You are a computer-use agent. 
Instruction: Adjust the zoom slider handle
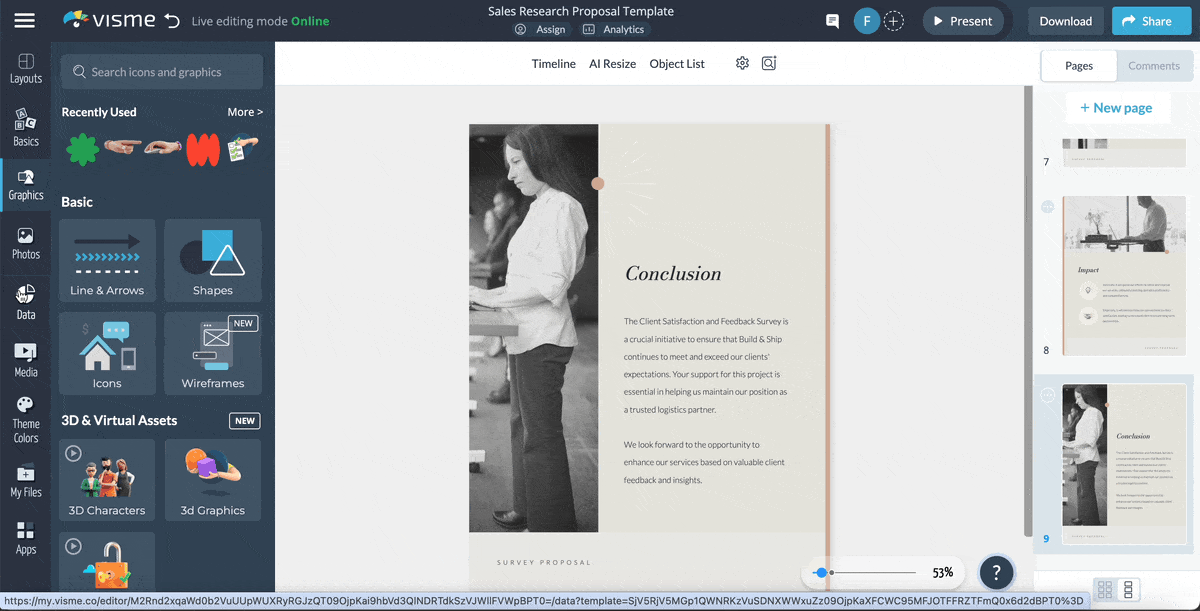point(821,573)
